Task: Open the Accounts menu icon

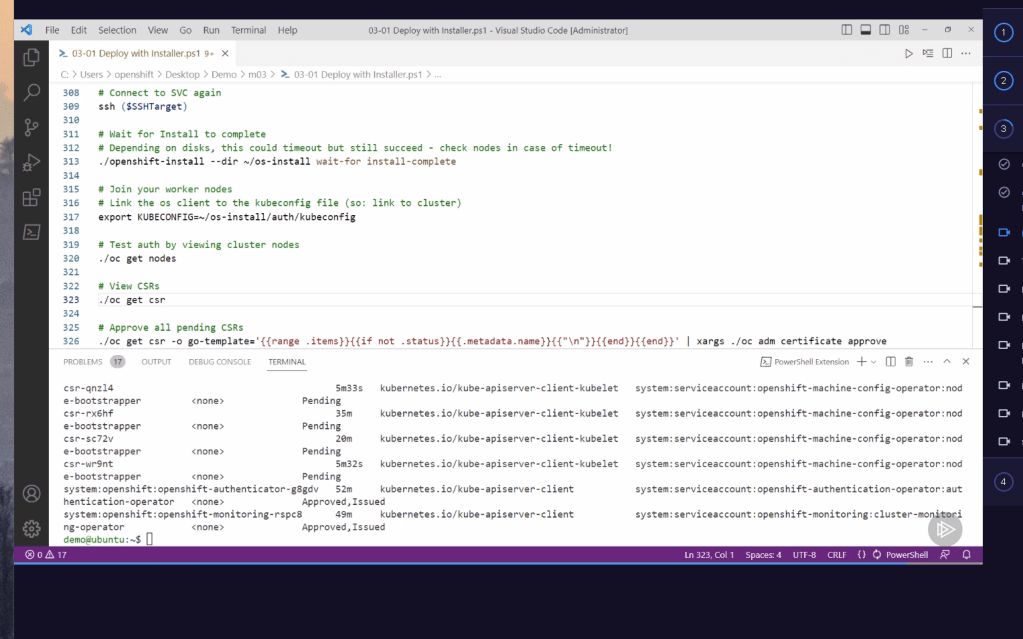Action: coord(31,493)
